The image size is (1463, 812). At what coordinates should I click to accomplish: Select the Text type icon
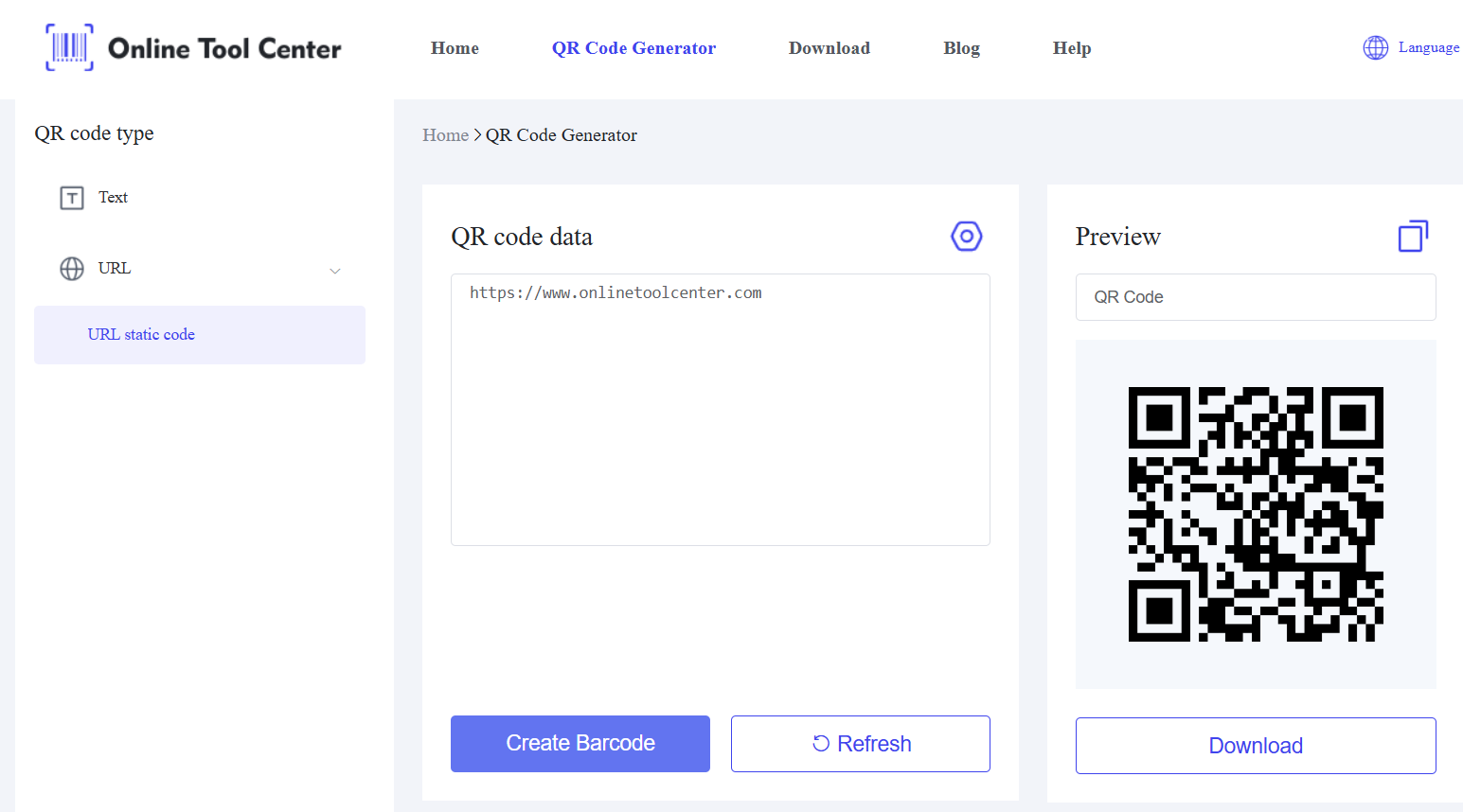(72, 198)
